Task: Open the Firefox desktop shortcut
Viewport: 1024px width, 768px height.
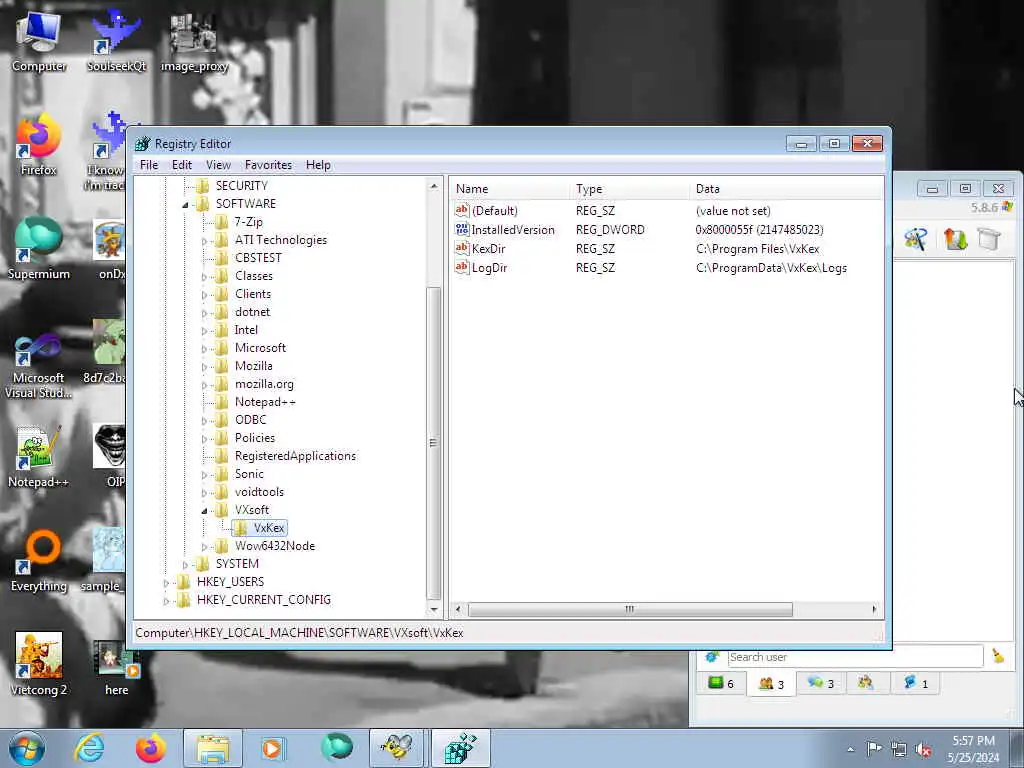Action: pos(39,145)
